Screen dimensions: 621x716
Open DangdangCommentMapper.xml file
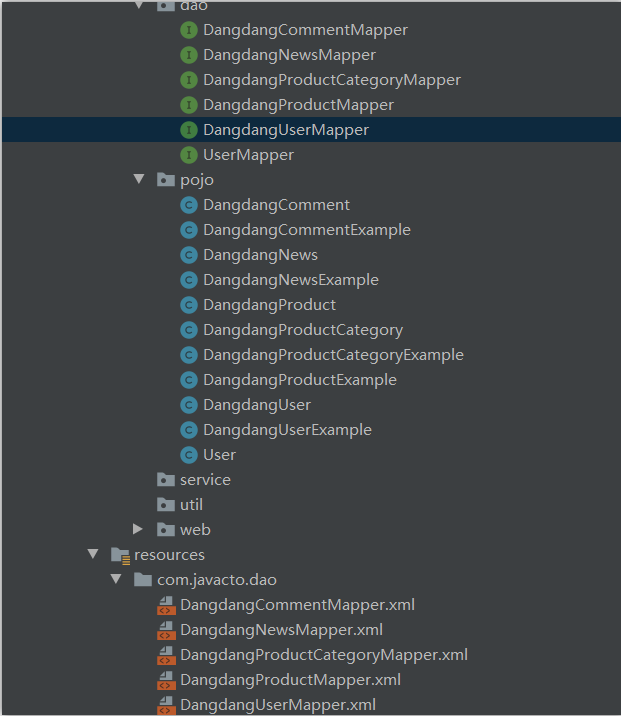point(297,605)
